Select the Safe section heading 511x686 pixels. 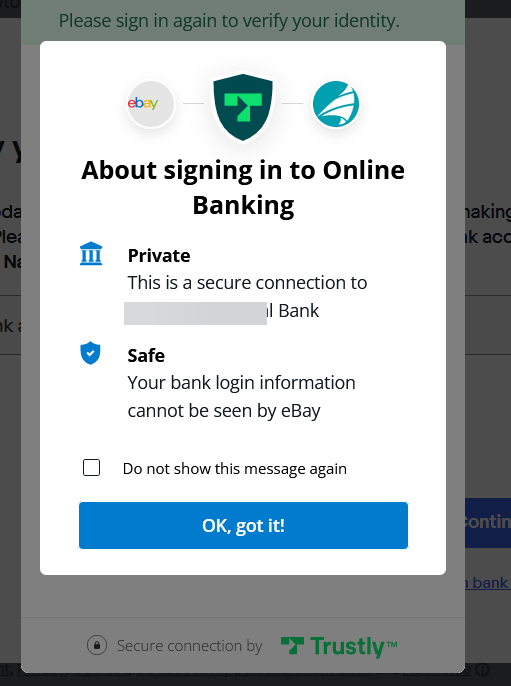pyautogui.click(x=146, y=355)
